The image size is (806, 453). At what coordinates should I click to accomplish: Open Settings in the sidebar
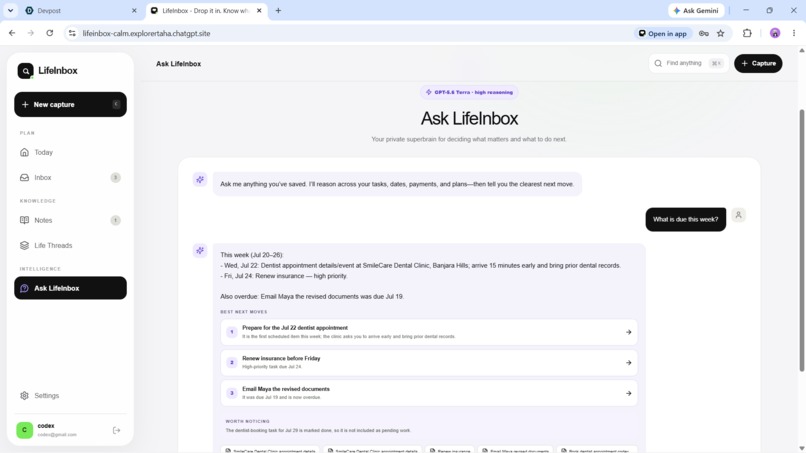coord(70,395)
